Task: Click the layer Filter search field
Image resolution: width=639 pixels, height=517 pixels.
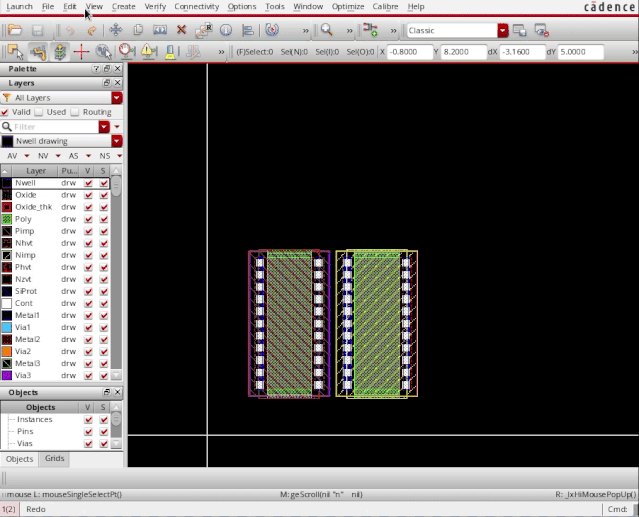Action: [55, 127]
